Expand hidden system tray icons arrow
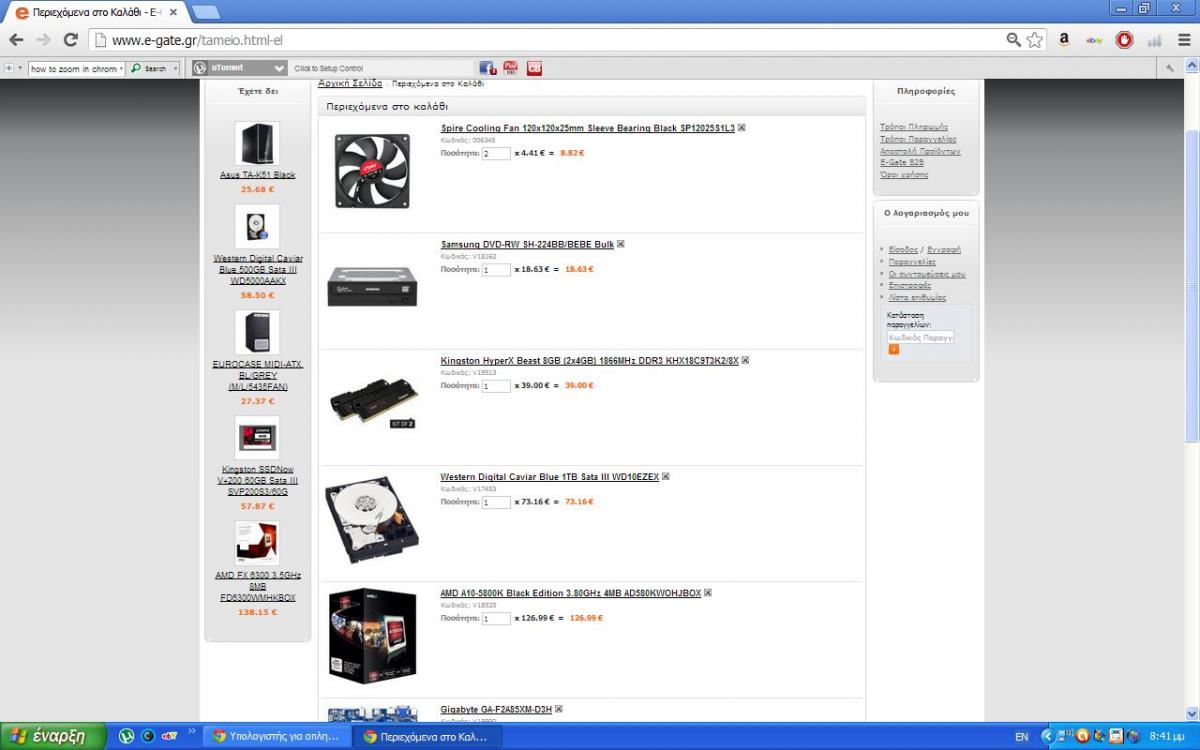Screen dimensions: 1200x750 click(1048, 736)
